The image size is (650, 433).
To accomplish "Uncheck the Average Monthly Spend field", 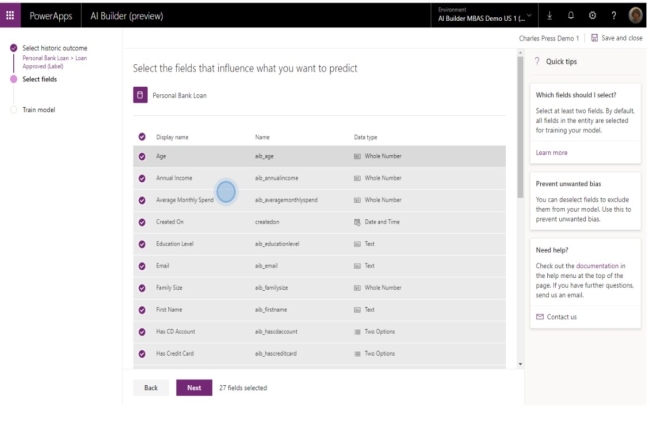I will tap(142, 200).
